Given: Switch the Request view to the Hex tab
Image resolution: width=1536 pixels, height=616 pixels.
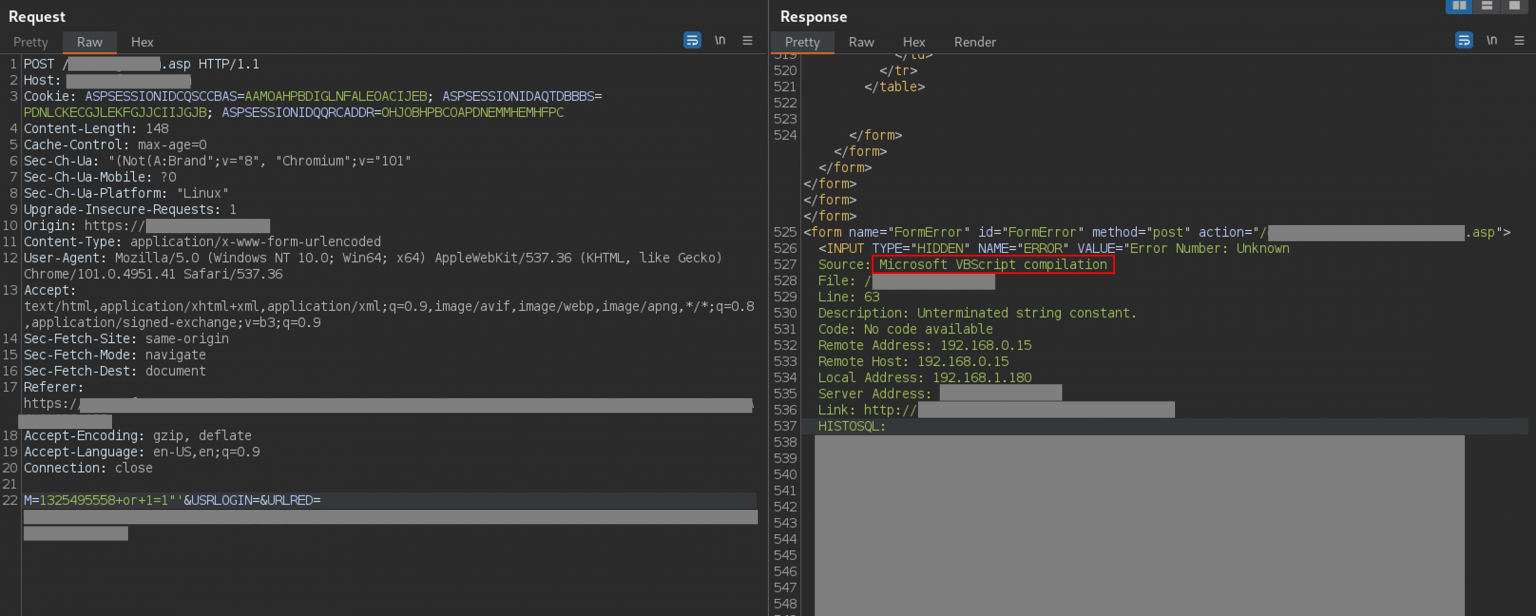Looking at the screenshot, I should point(141,42).
